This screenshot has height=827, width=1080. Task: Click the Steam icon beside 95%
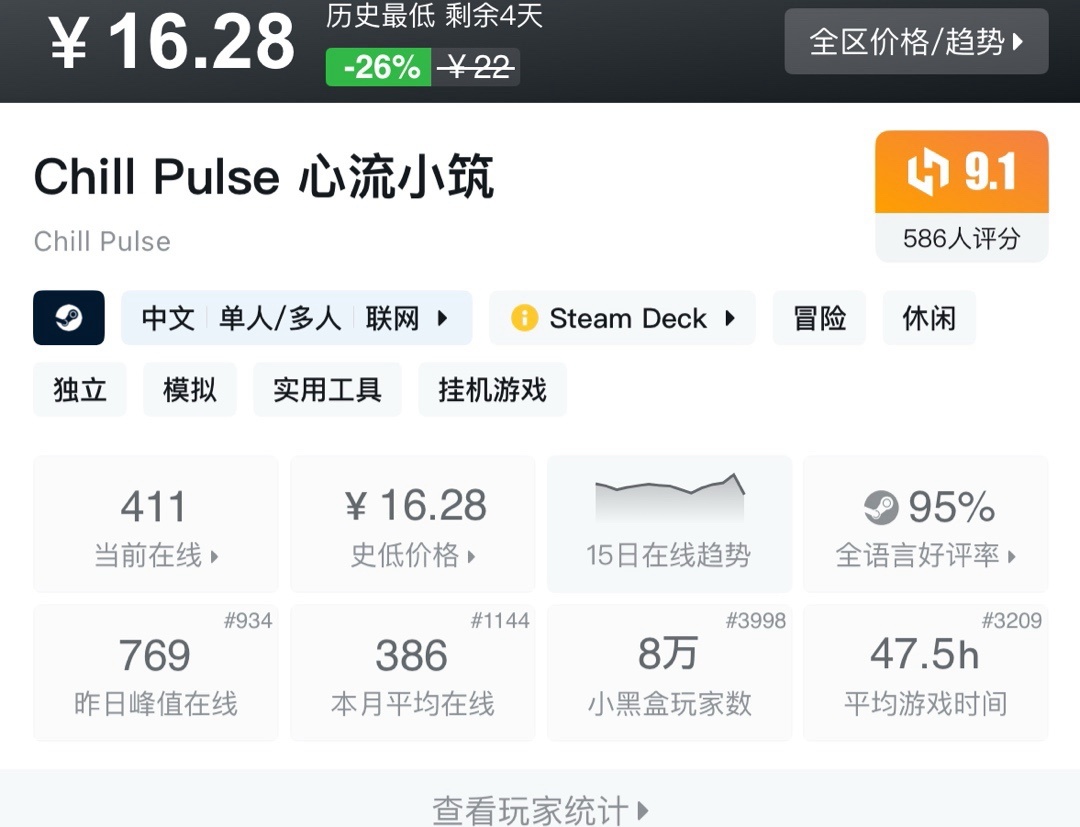point(881,508)
